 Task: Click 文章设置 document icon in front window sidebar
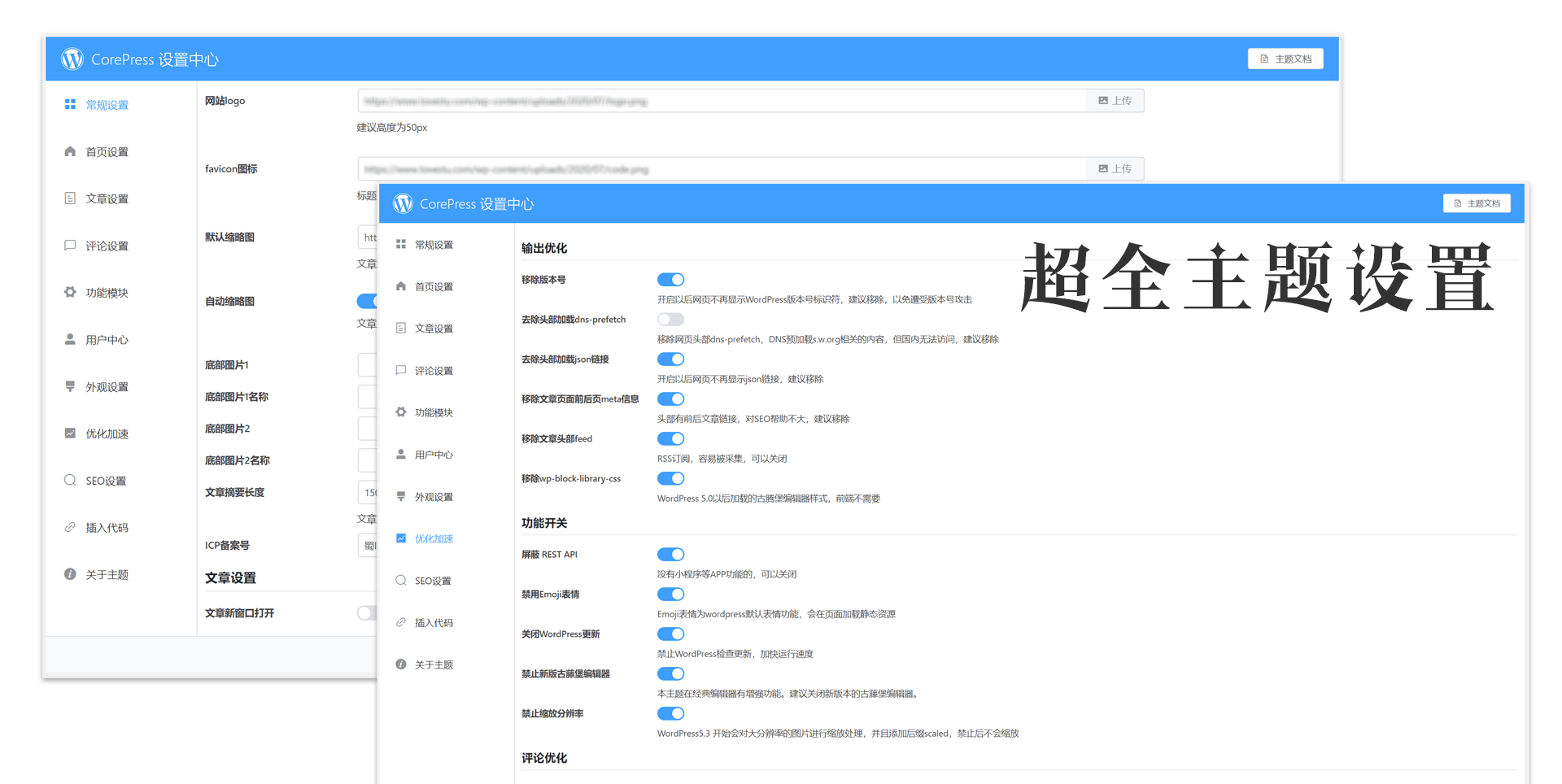coord(401,328)
